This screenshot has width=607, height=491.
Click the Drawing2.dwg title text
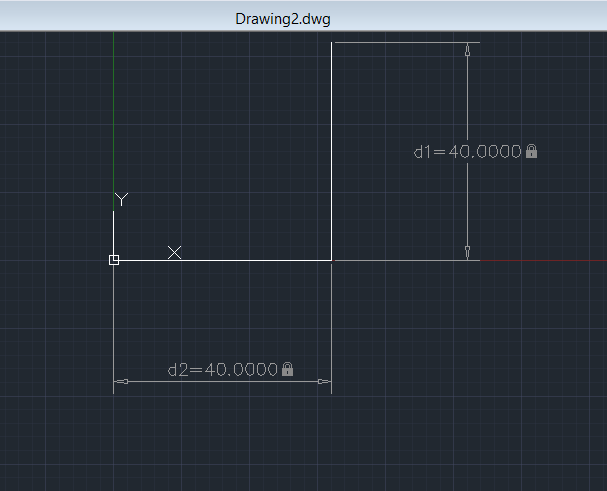[x=283, y=19]
